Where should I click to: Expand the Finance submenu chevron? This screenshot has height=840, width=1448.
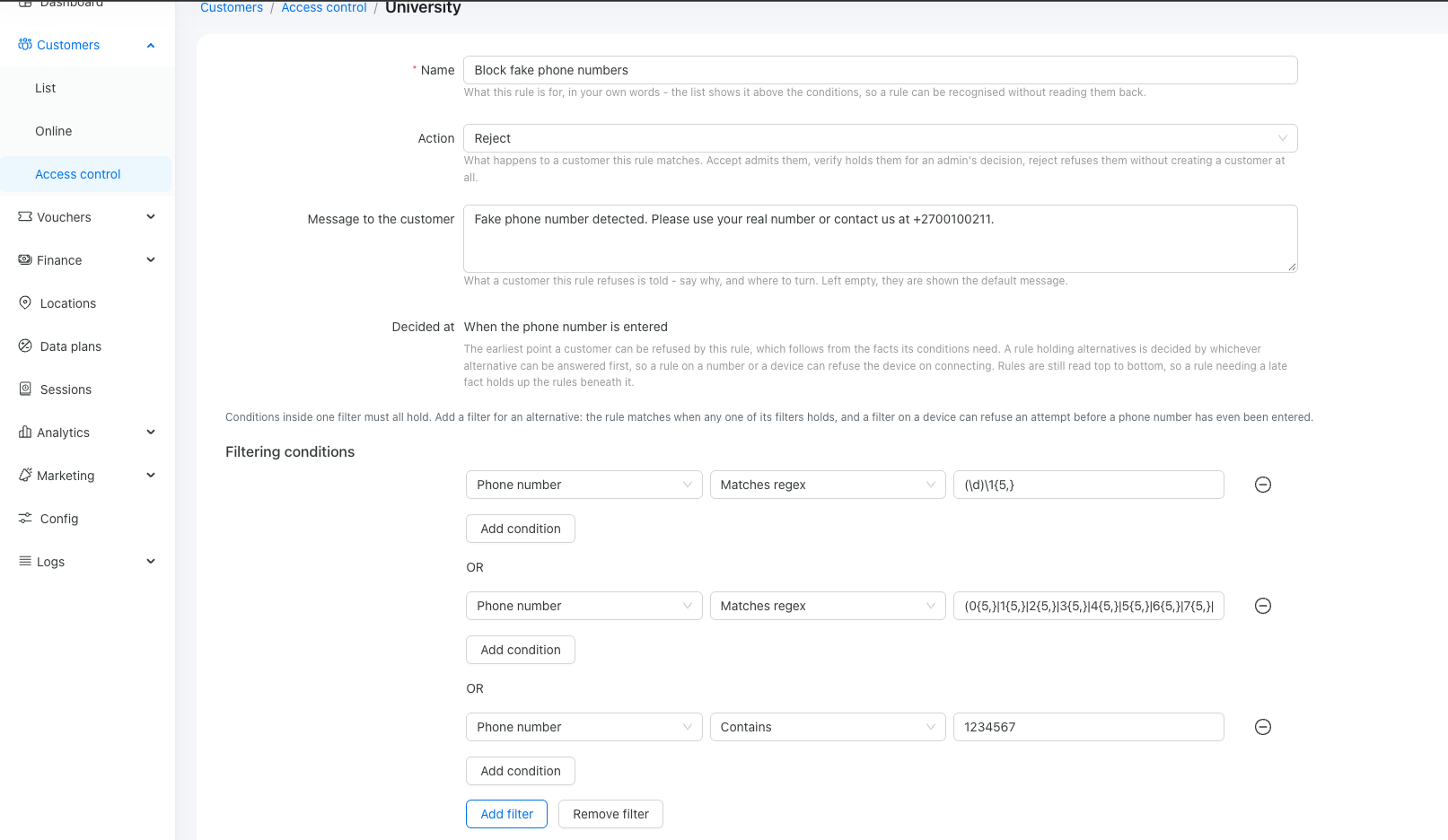(151, 259)
